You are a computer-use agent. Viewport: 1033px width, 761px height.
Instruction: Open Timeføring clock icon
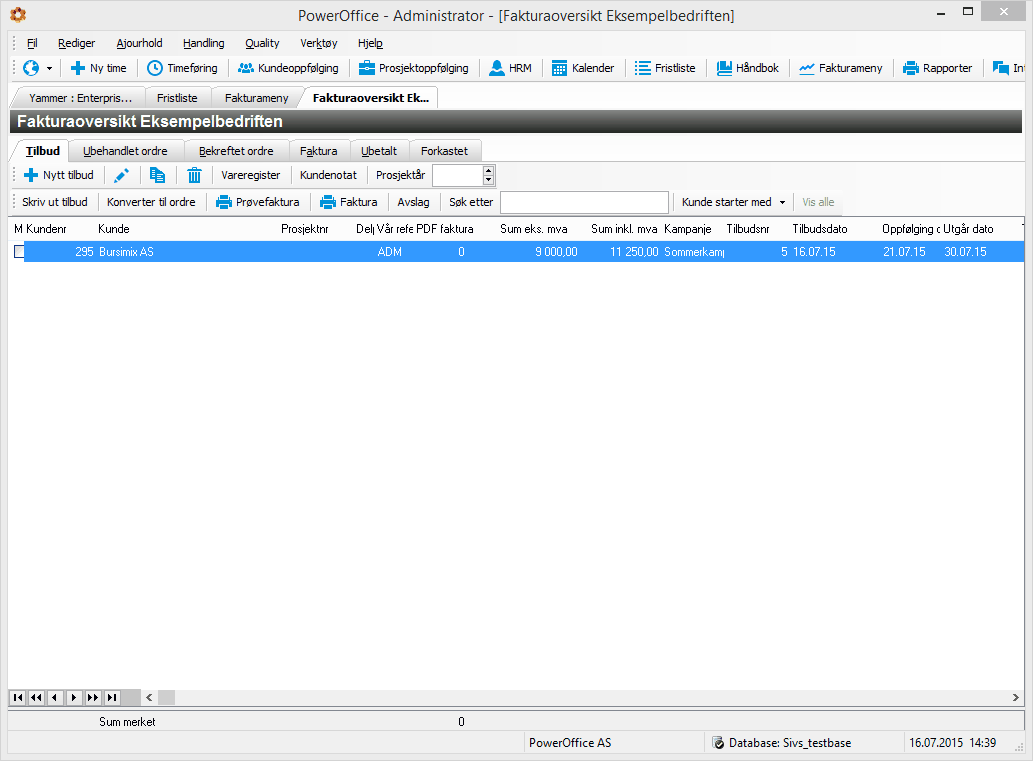coord(155,68)
